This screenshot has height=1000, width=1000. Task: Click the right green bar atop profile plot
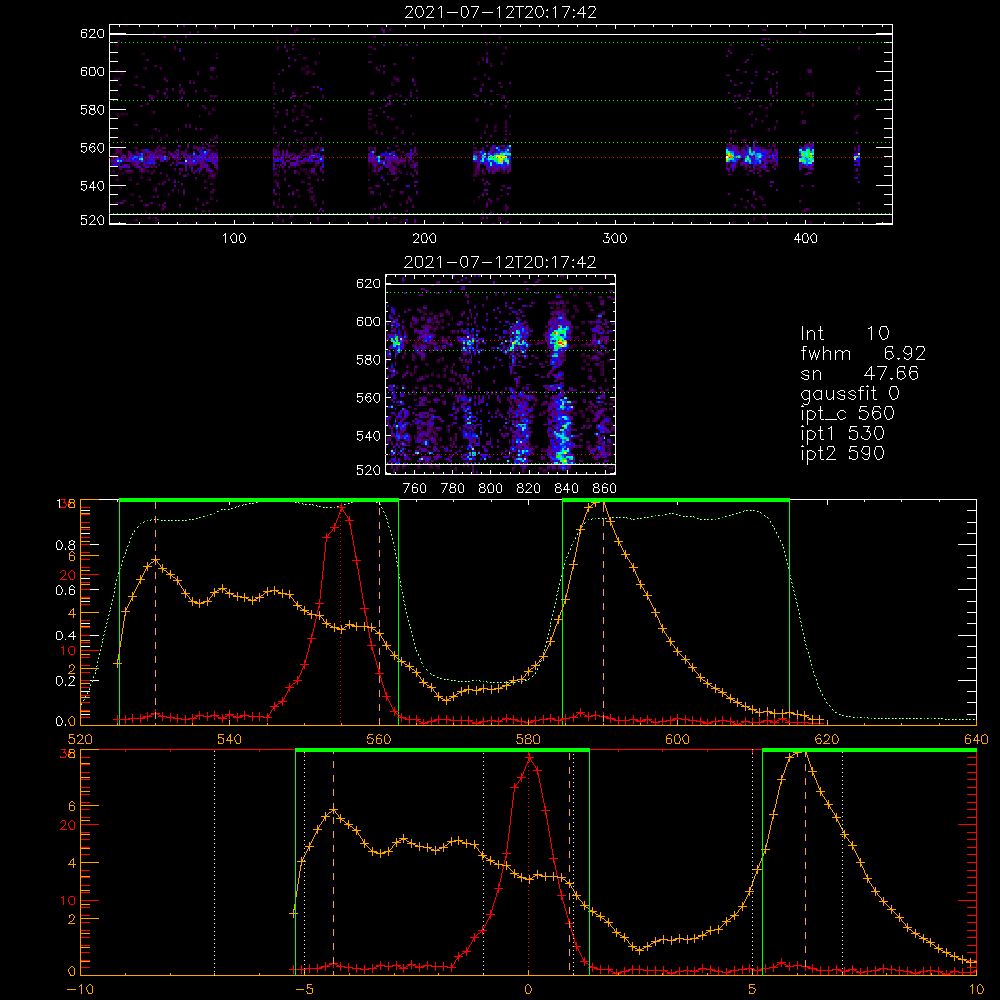pyautogui.click(x=676, y=500)
